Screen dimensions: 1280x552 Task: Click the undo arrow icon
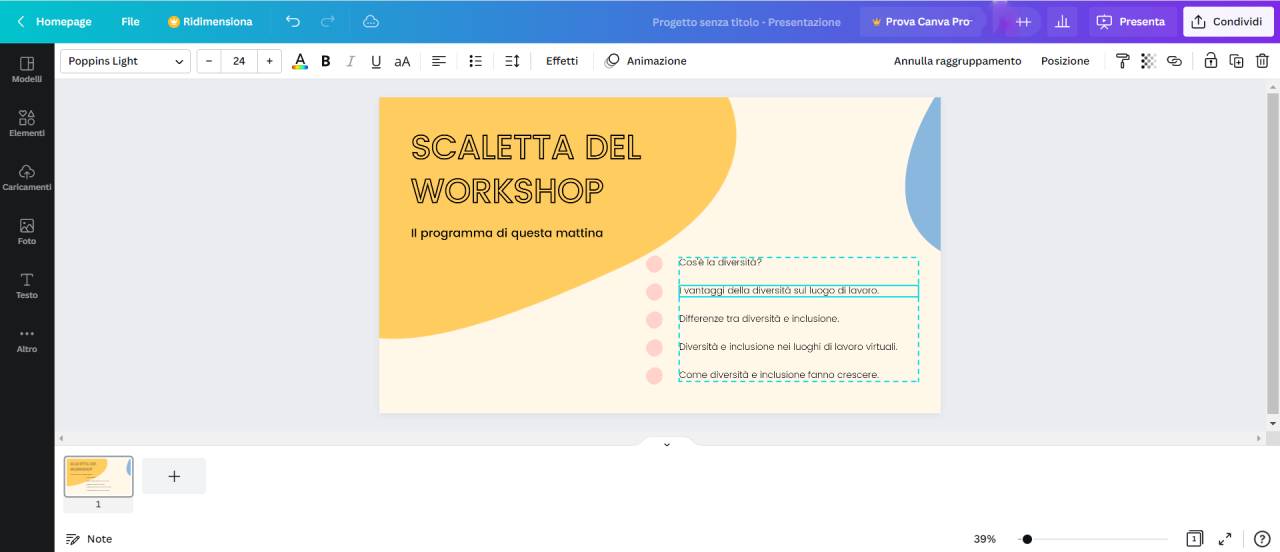point(292,21)
